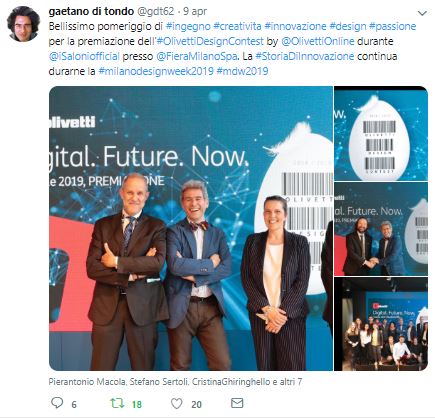Send tweet via the envelope message icon
The width and height of the screenshot is (435, 419).
(x=237, y=403)
